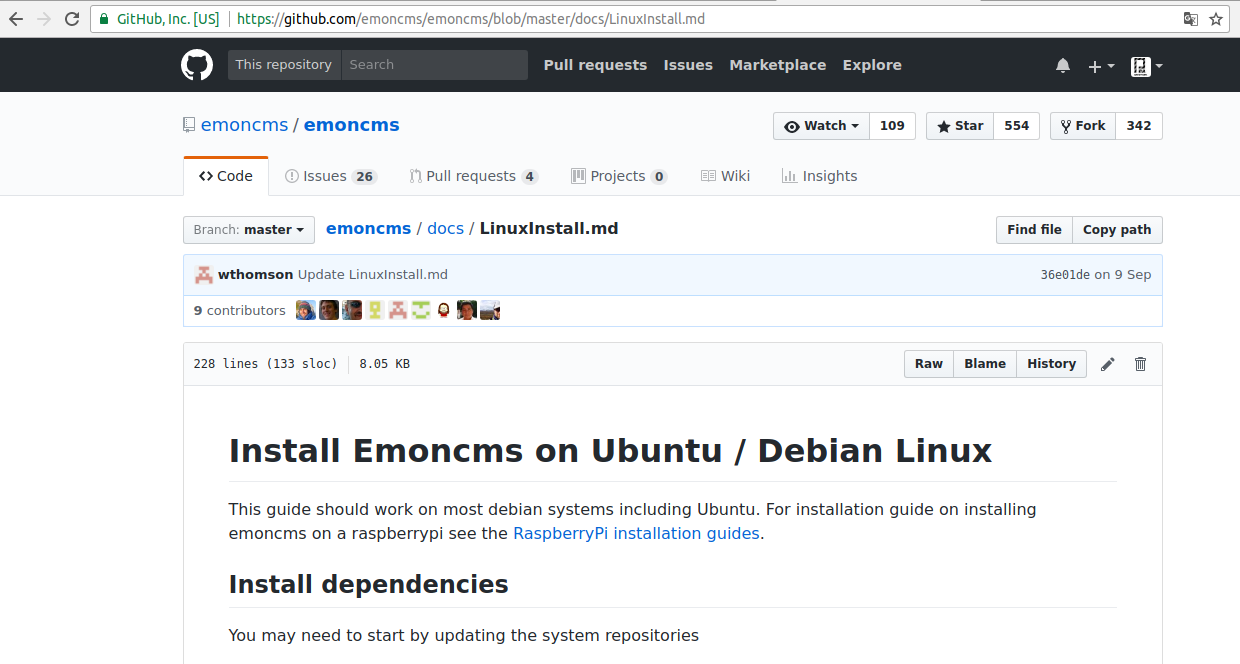Open the first contributor avatar in the list
Viewport: 1240px width, 664px height.
coord(306,310)
